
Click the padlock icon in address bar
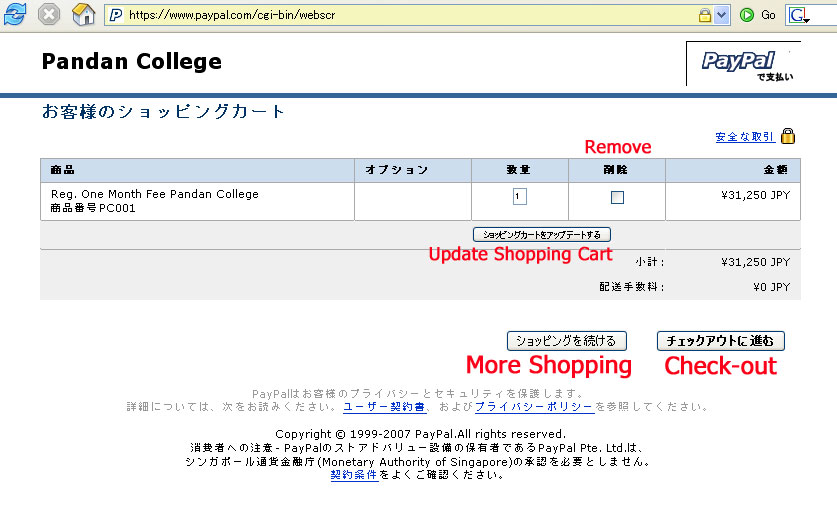click(705, 15)
